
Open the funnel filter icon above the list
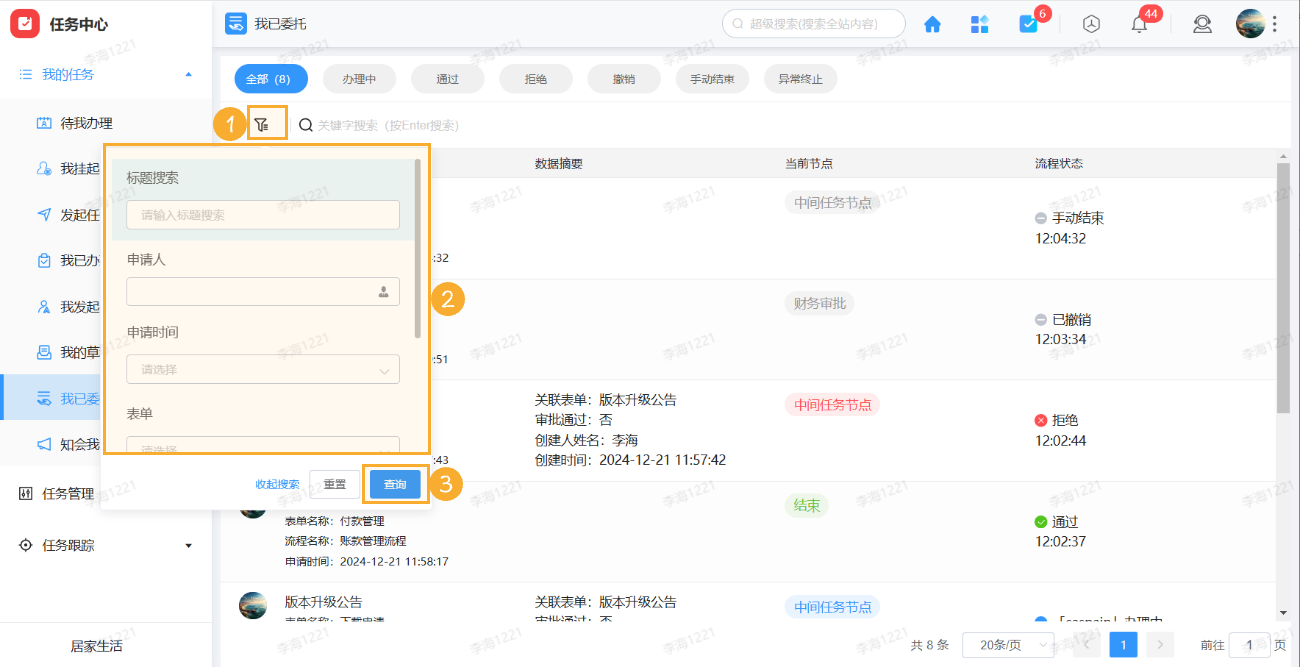[x=266, y=124]
